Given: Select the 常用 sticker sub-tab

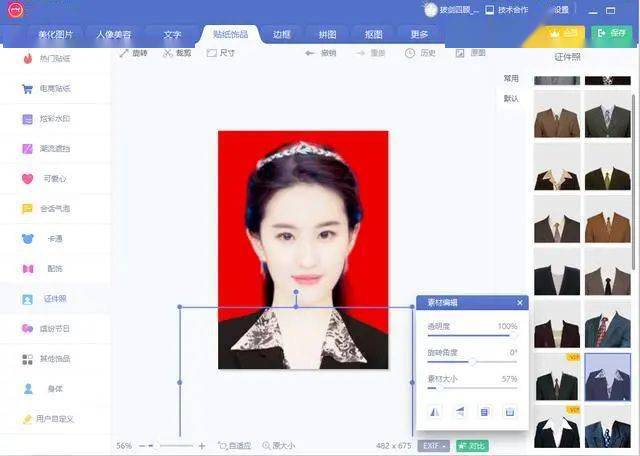Looking at the screenshot, I should click(511, 78).
